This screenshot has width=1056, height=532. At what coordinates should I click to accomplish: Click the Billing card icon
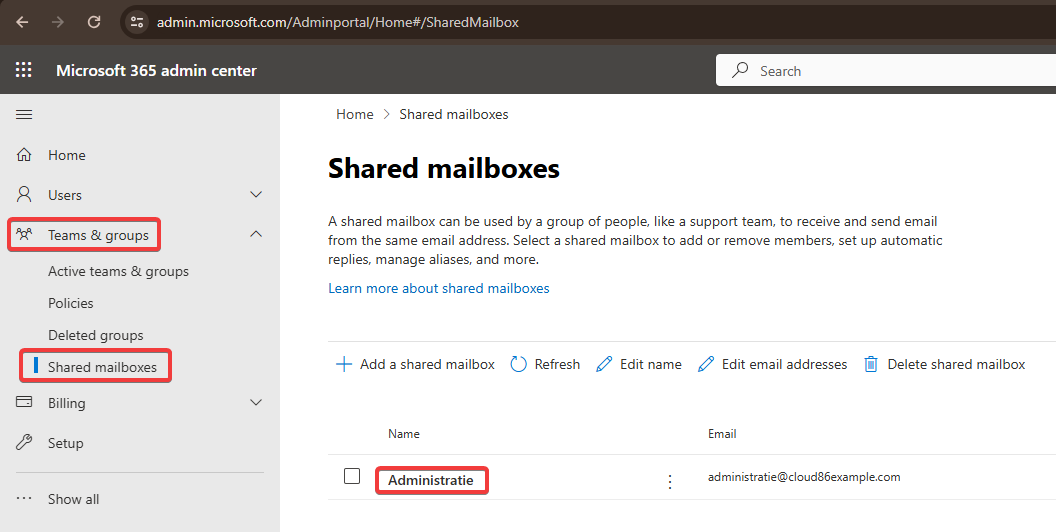(24, 402)
